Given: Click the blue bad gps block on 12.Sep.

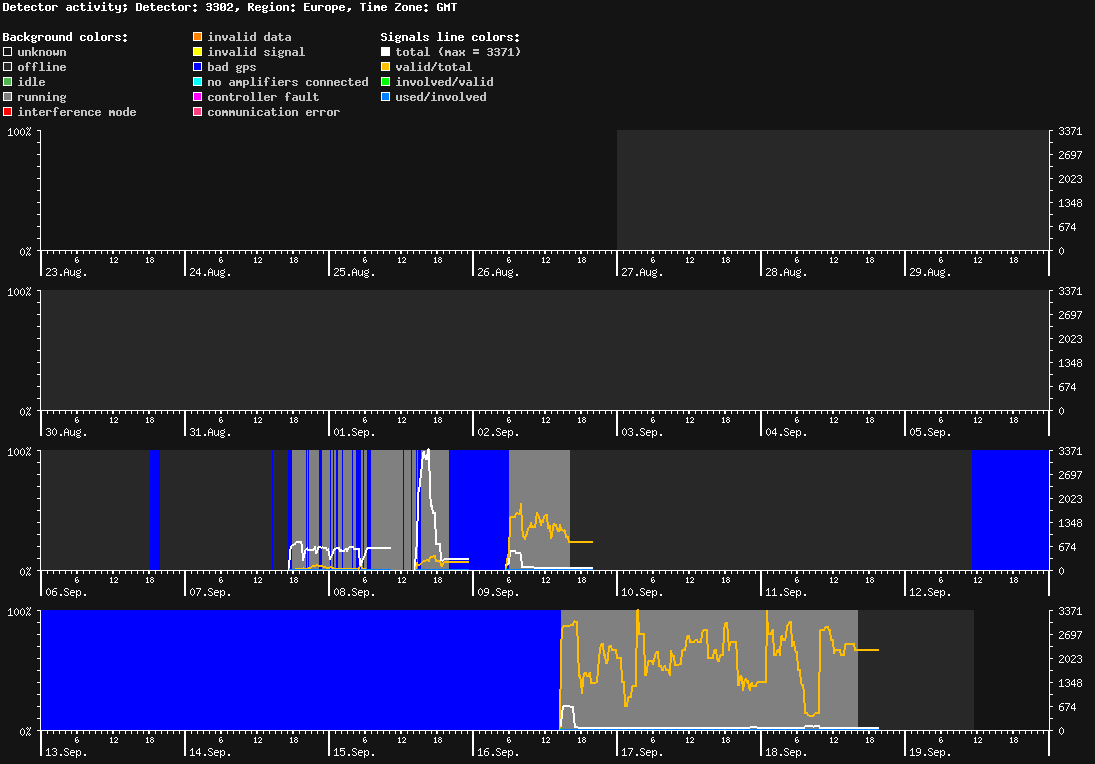Looking at the screenshot, I should click(x=1011, y=510).
